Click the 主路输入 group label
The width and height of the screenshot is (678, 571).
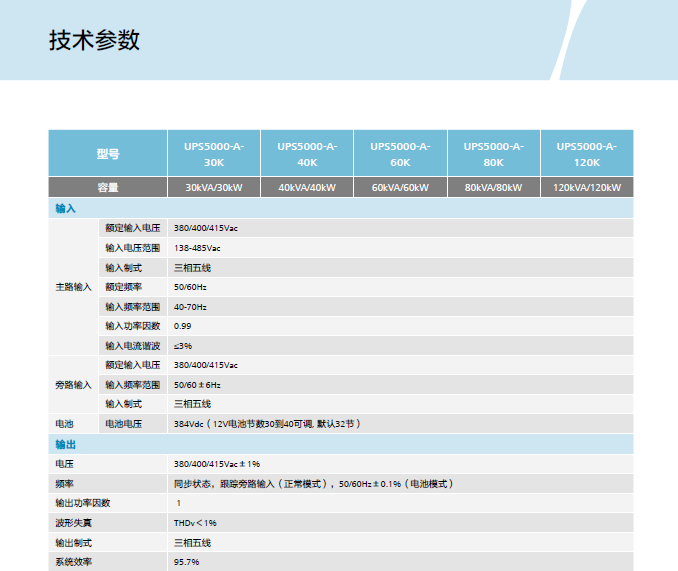pyautogui.click(x=73, y=287)
